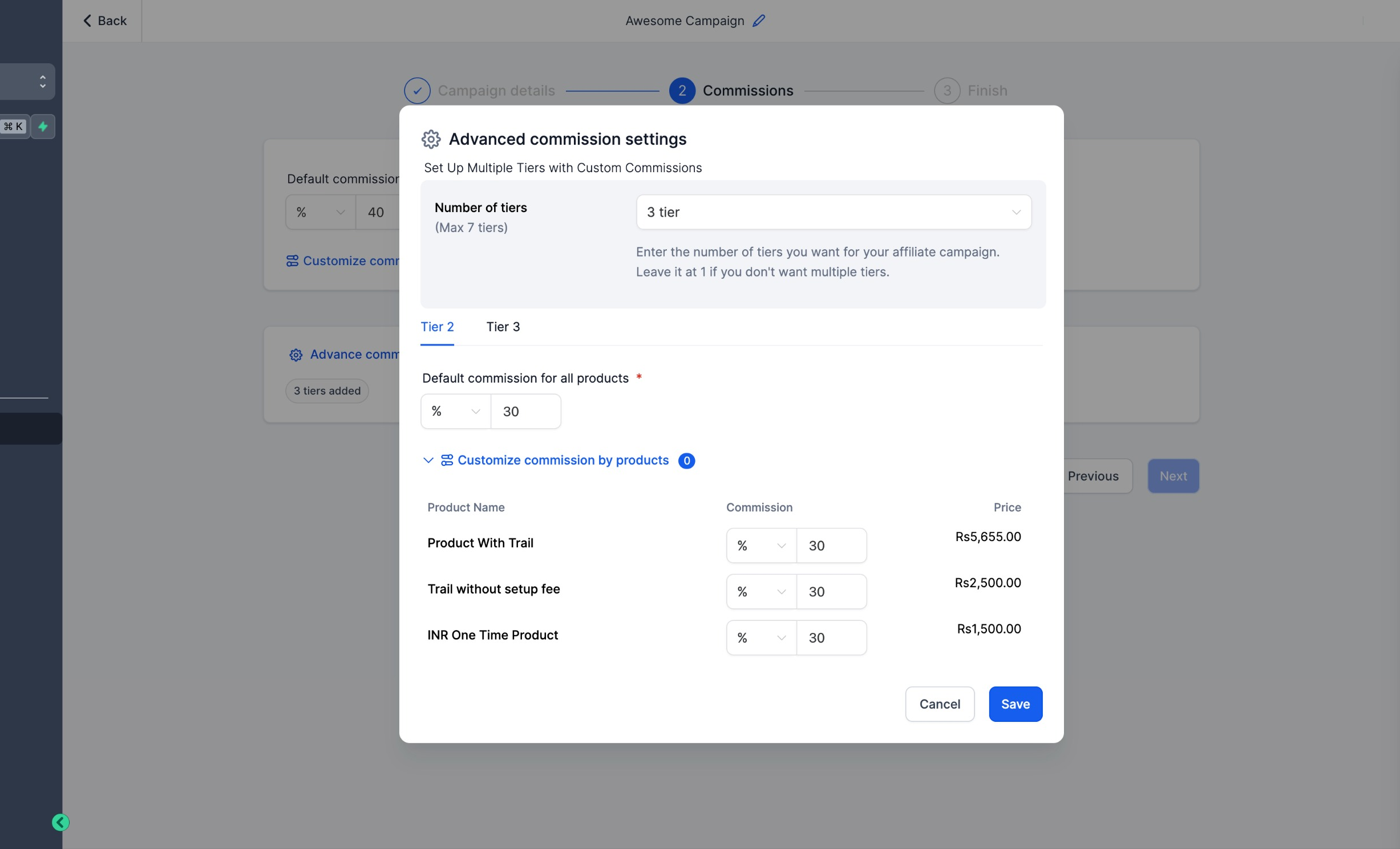Open the default commission type % dropdown in modal
The width and height of the screenshot is (1400, 849).
pyautogui.click(x=456, y=411)
